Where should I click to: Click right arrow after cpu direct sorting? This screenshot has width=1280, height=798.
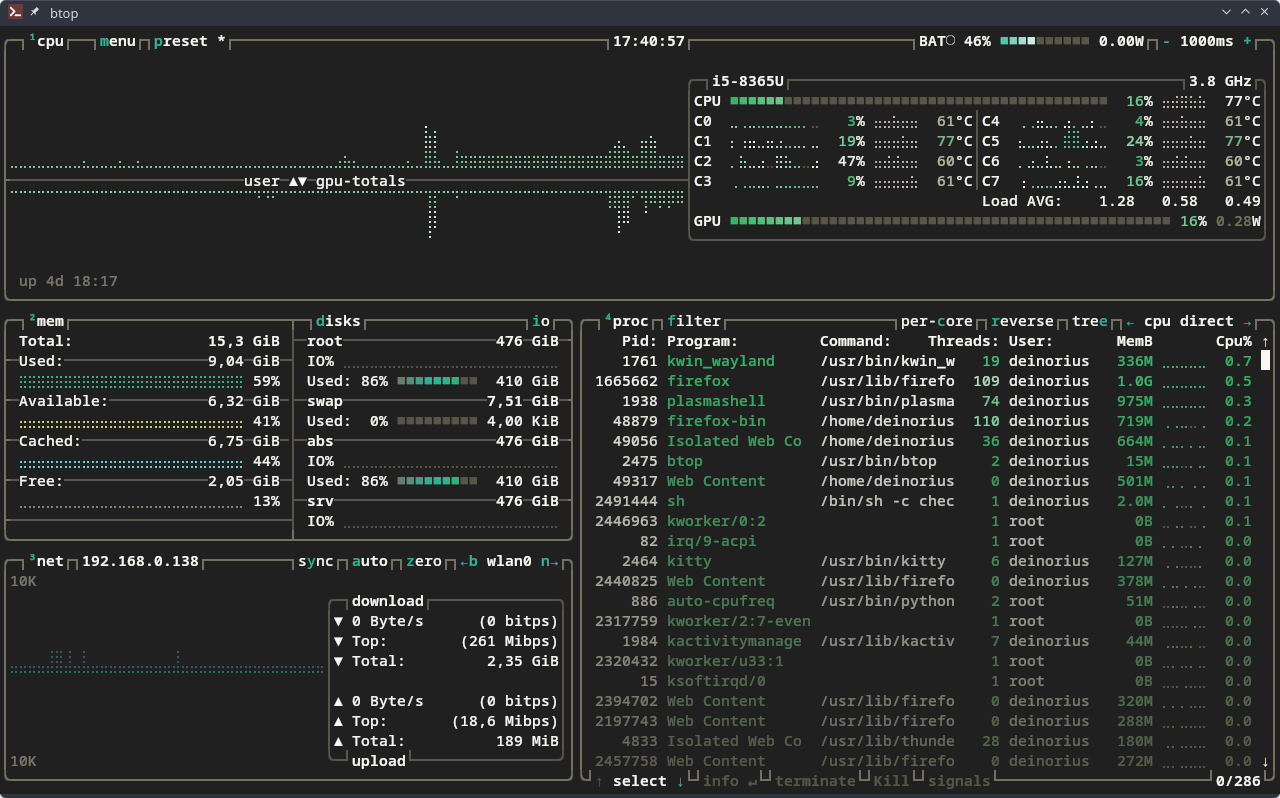pos(1247,321)
